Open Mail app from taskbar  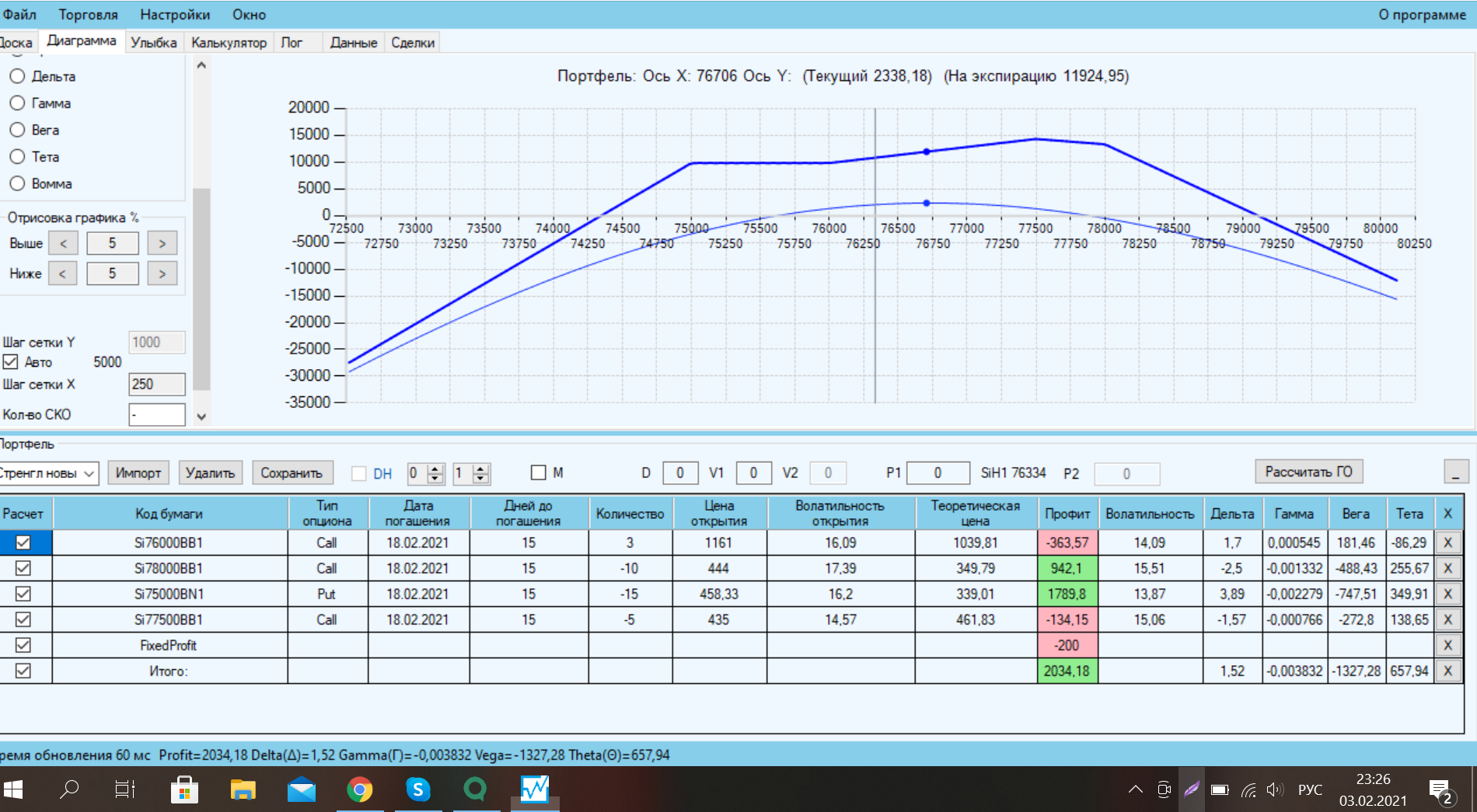(x=302, y=789)
